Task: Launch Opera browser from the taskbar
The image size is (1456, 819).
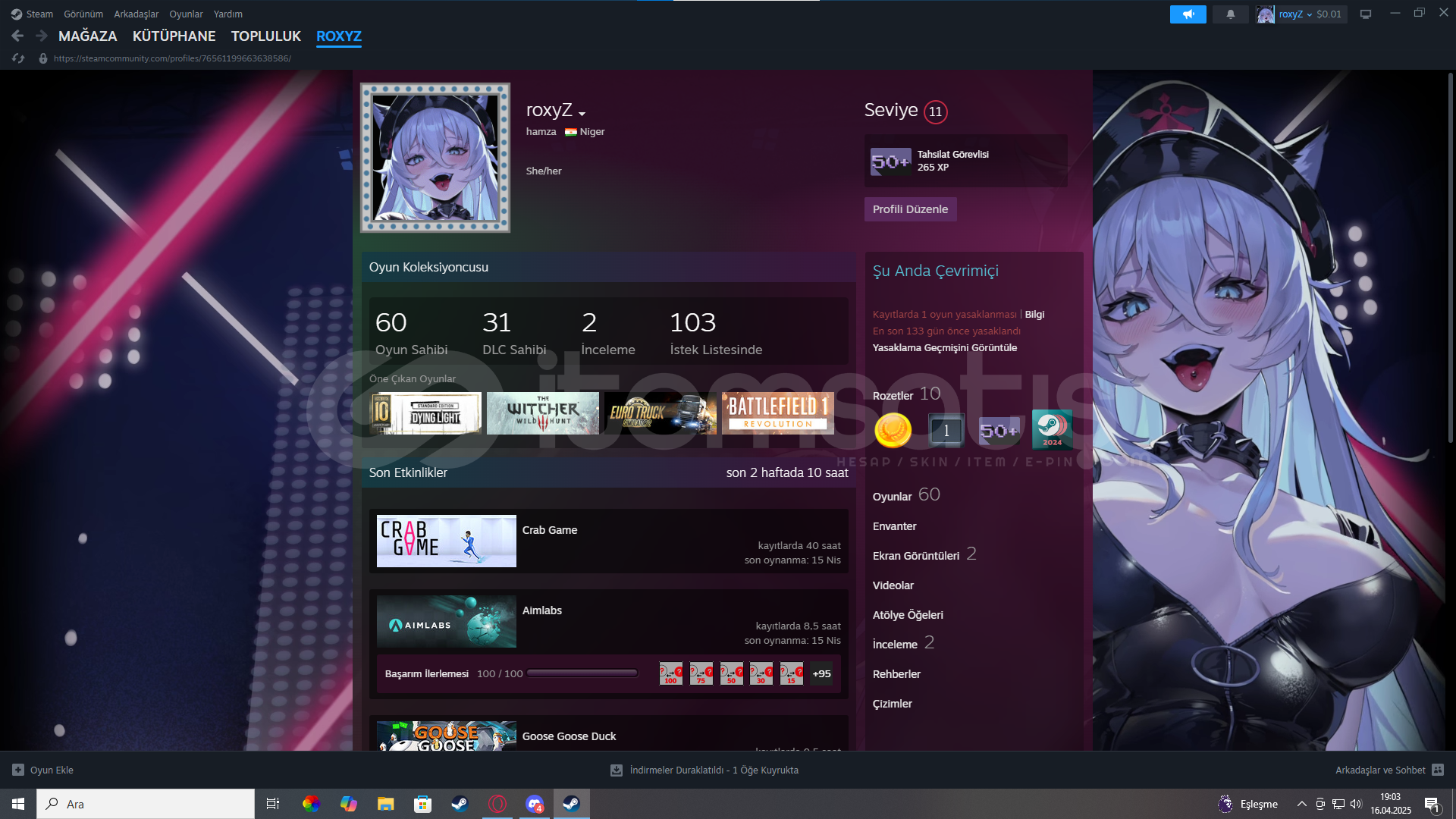Action: pos(497,804)
